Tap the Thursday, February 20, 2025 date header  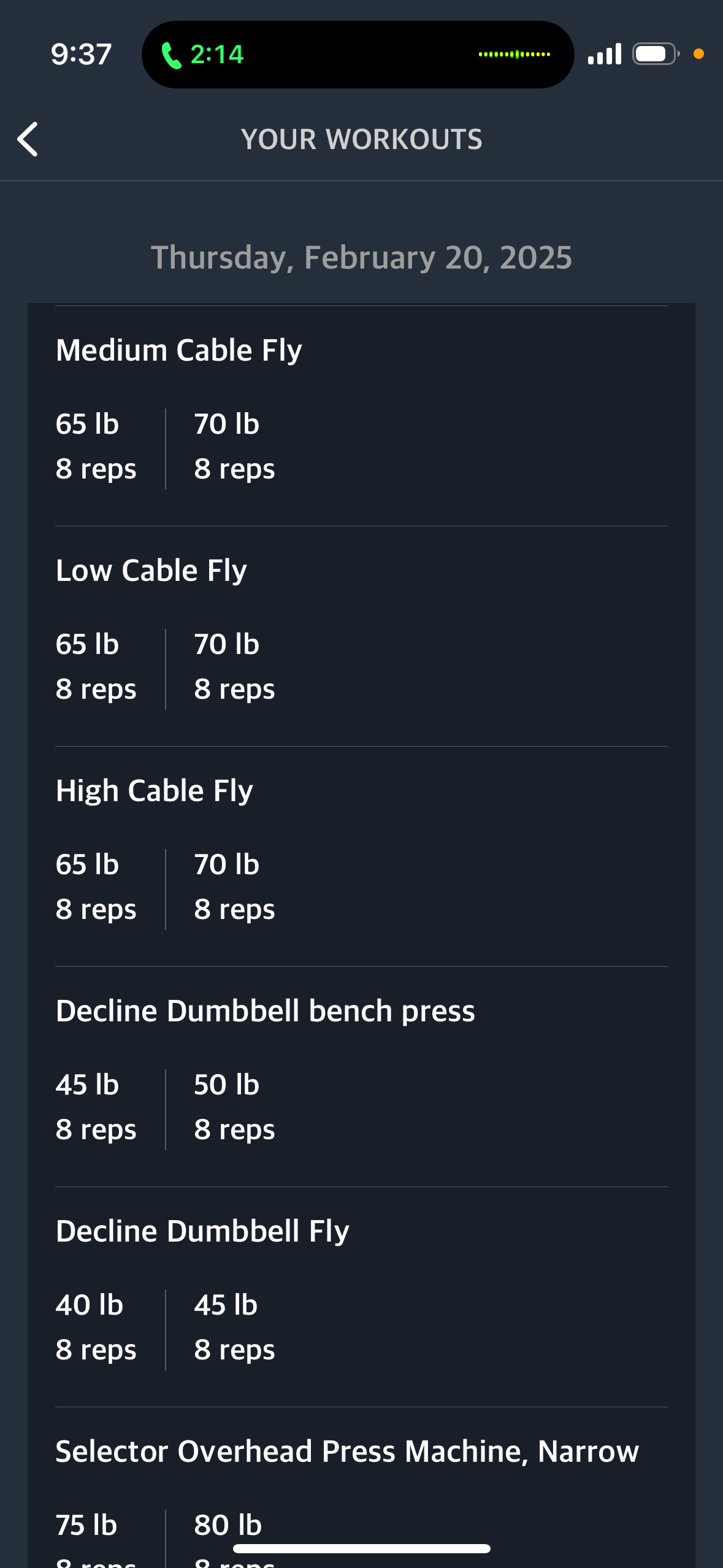tap(362, 258)
